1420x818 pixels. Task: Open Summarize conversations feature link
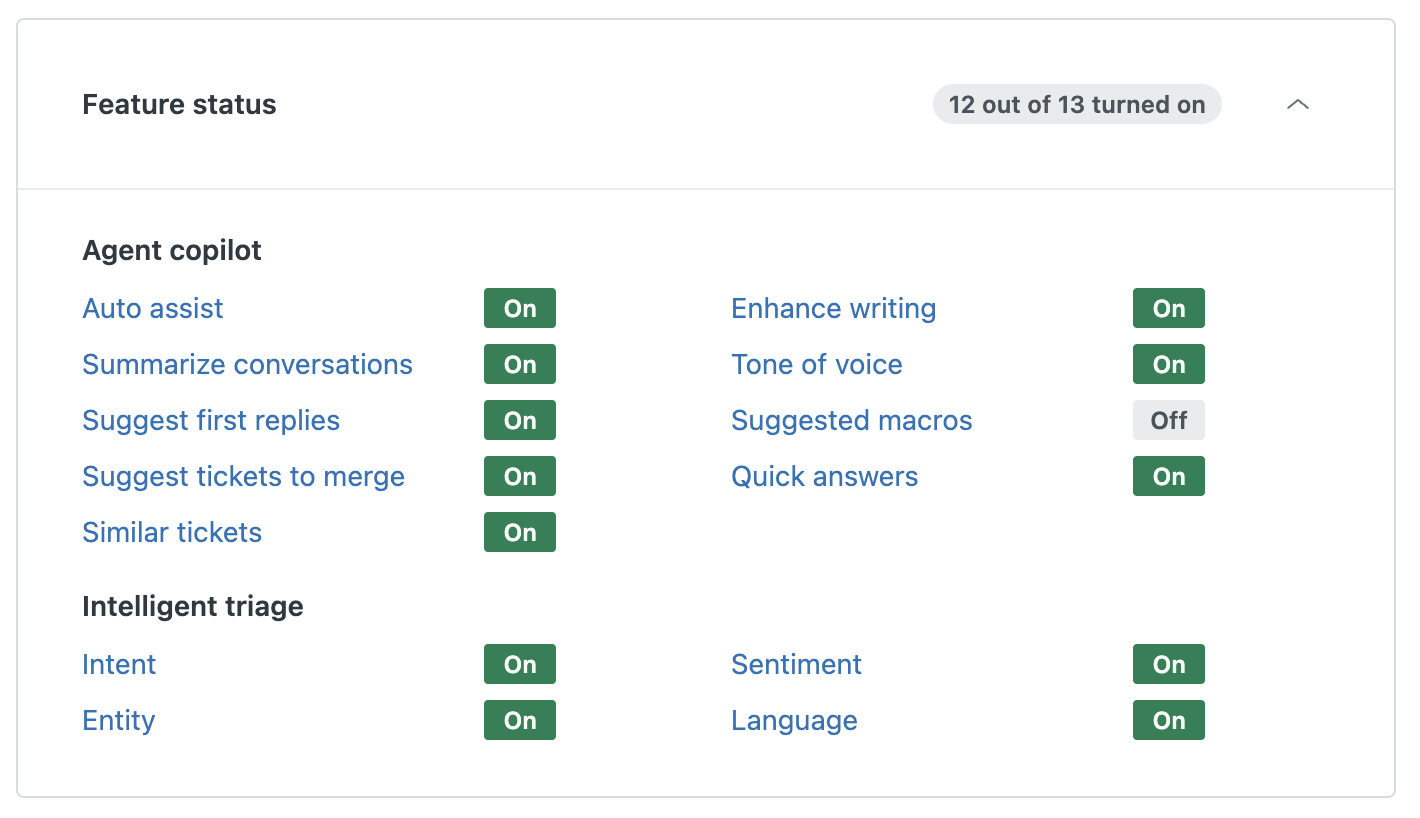247,365
